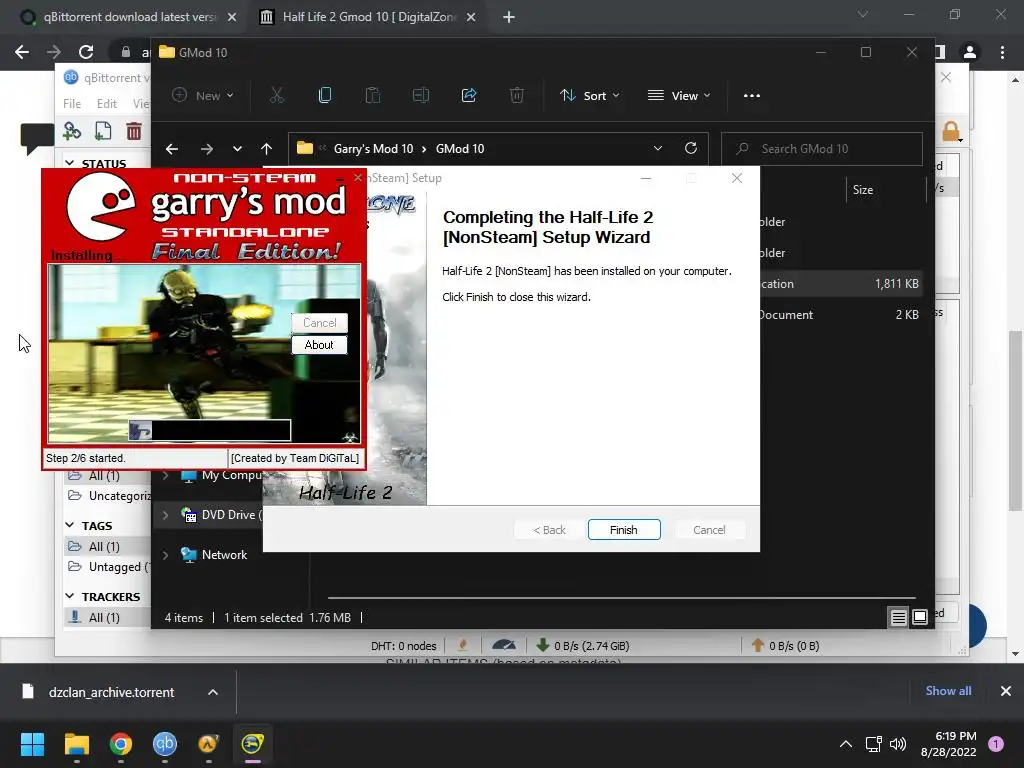The image size is (1024, 768).
Task: Click the Size column header
Action: tap(863, 190)
